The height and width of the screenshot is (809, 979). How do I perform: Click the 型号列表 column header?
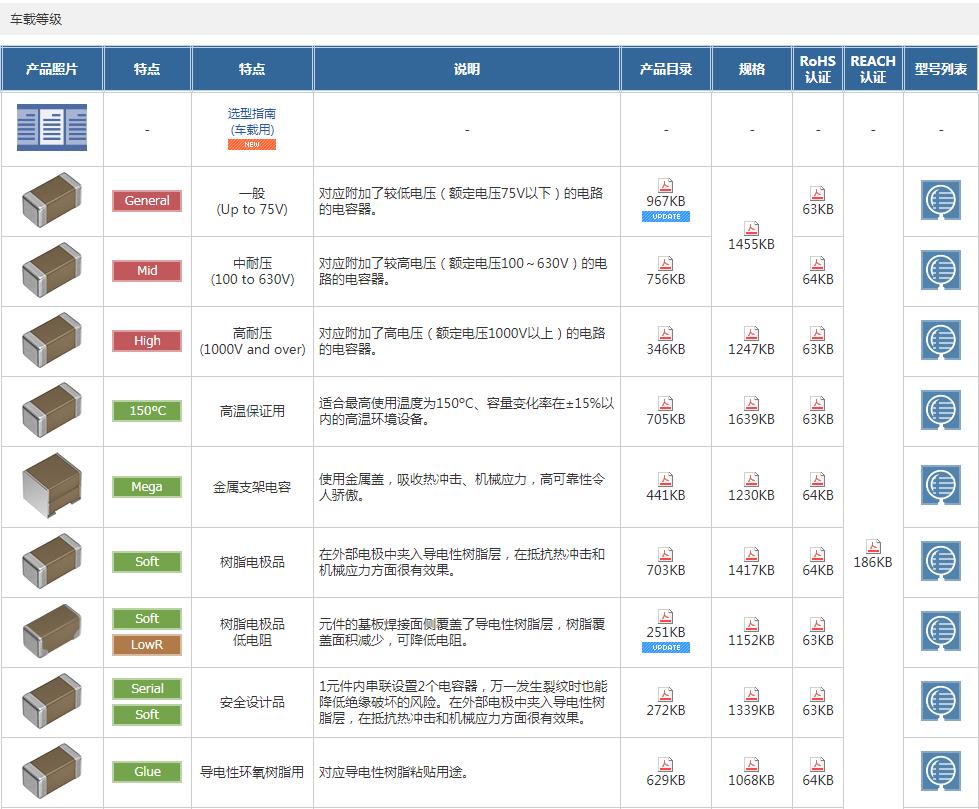tap(940, 69)
